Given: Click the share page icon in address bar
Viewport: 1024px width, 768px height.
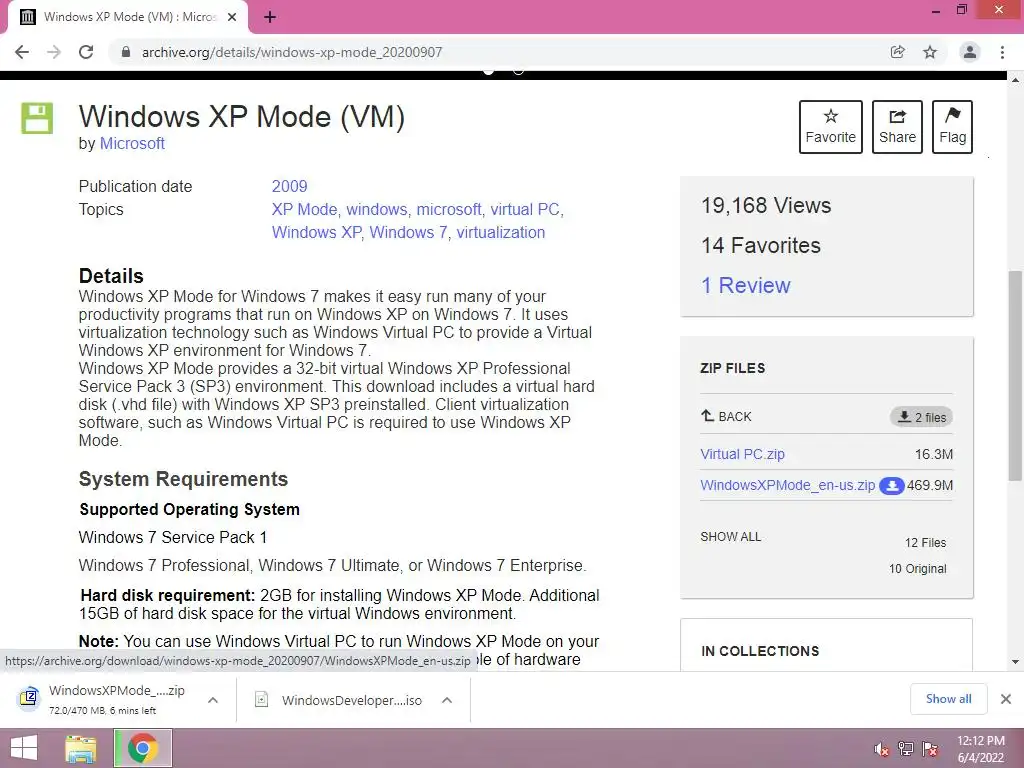Looking at the screenshot, I should [897, 52].
